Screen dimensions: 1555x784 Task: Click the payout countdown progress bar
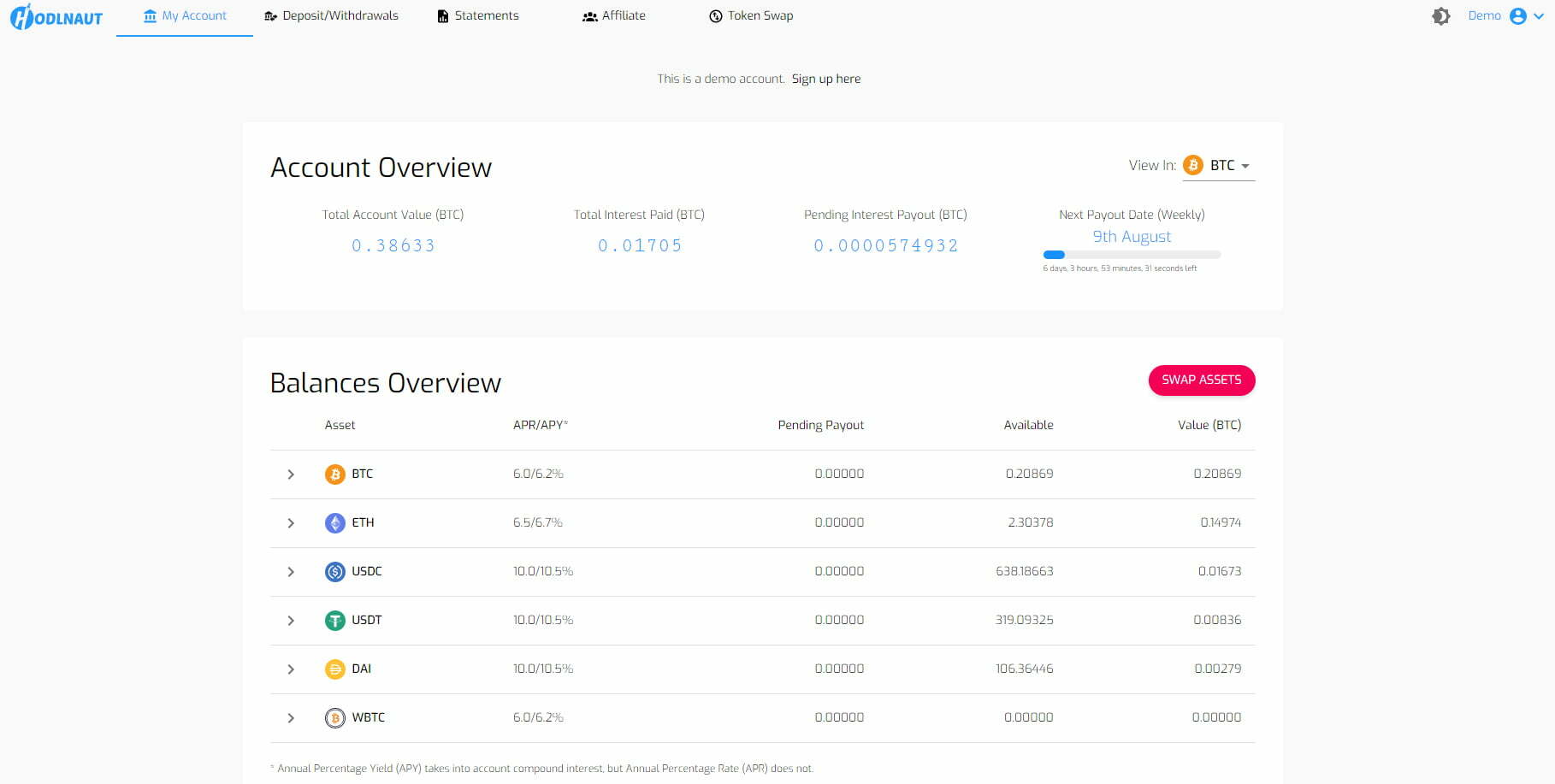[1132, 254]
